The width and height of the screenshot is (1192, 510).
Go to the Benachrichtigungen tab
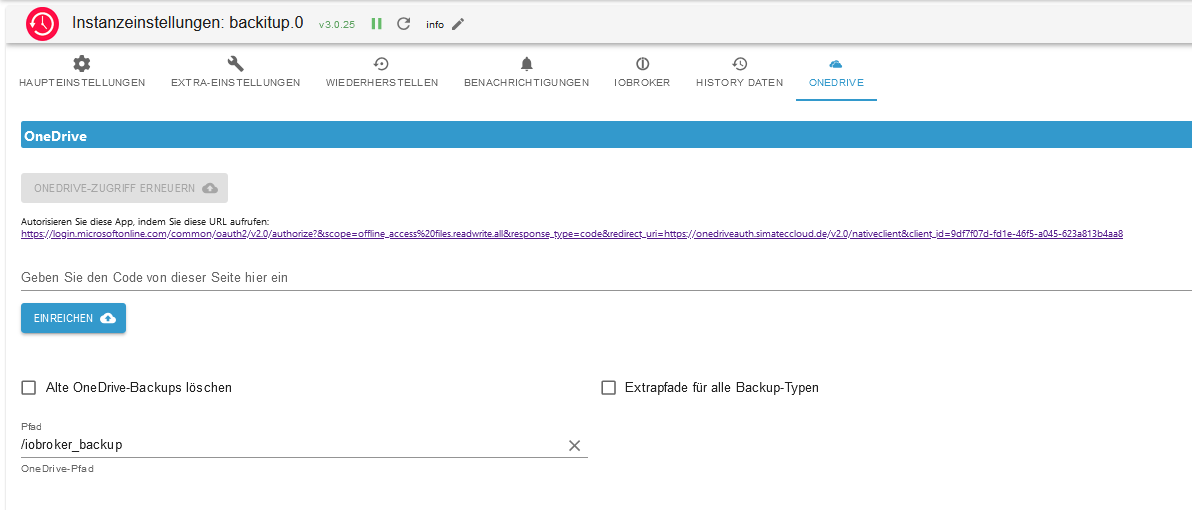[x=527, y=73]
